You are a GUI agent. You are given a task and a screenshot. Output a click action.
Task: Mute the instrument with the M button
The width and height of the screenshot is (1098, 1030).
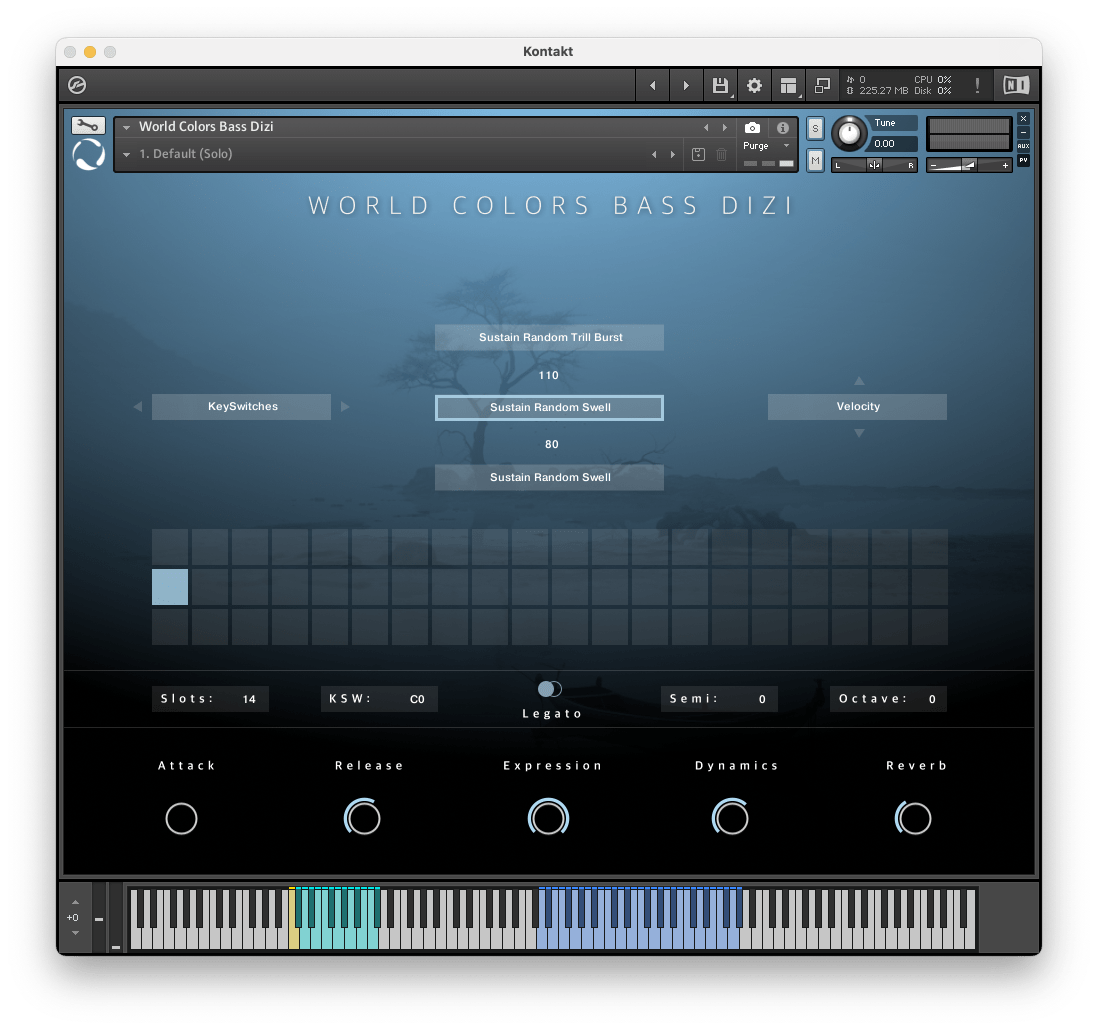(x=815, y=160)
